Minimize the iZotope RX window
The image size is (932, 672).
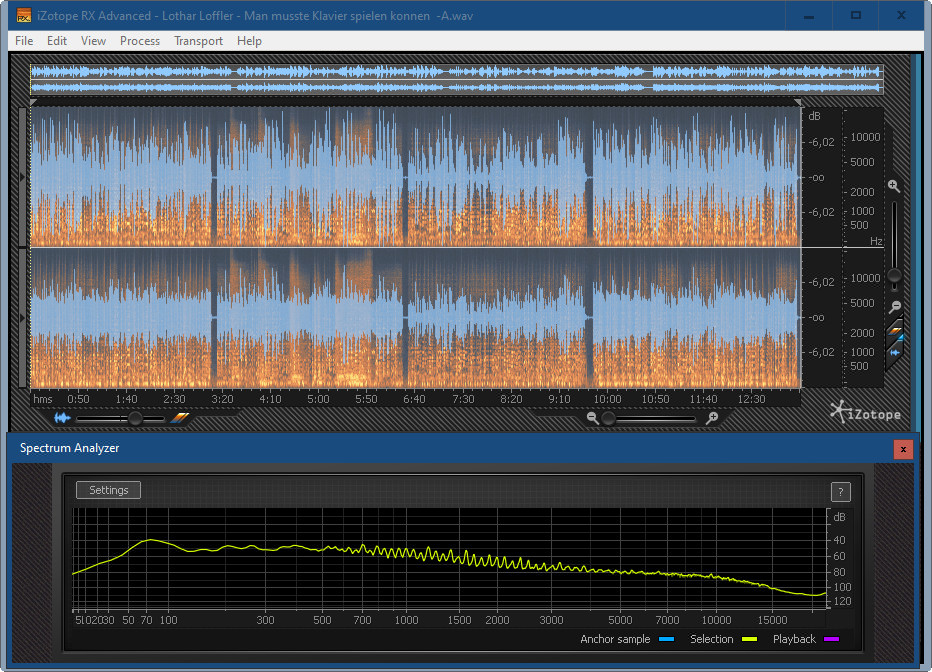pyautogui.click(x=808, y=15)
